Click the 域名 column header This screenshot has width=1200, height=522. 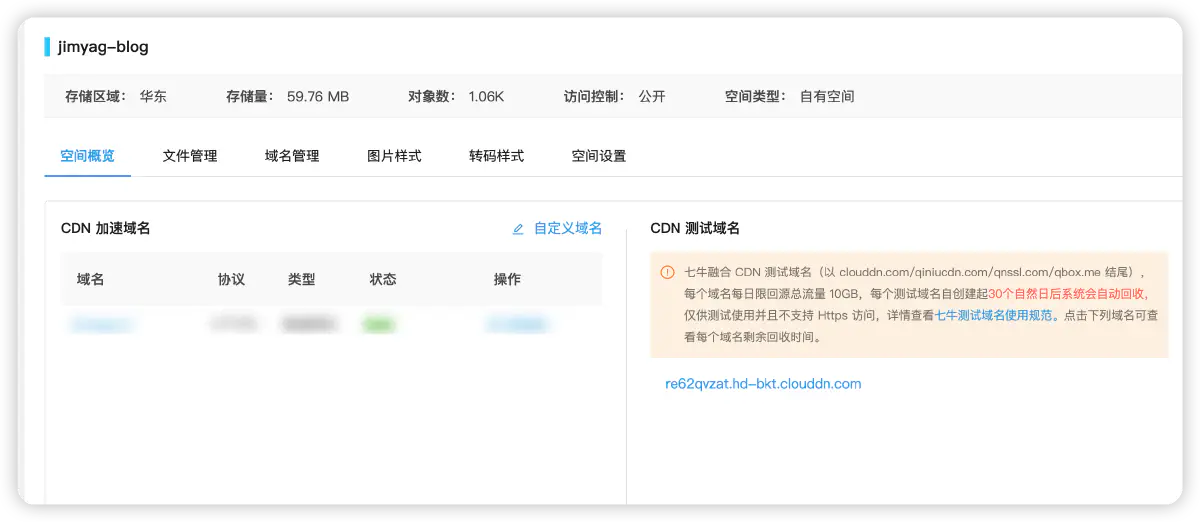[90, 279]
